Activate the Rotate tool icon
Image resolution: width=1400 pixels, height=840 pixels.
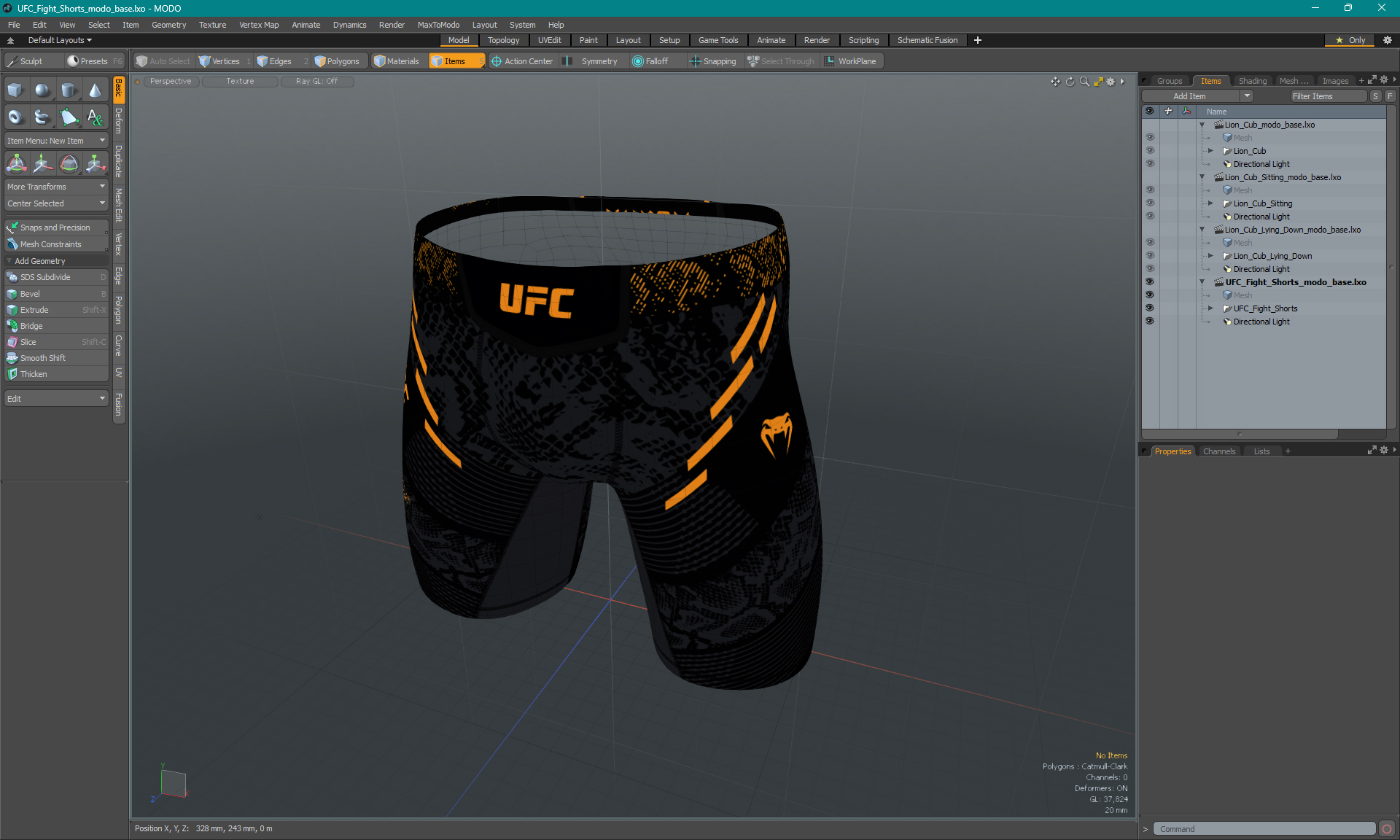click(69, 163)
